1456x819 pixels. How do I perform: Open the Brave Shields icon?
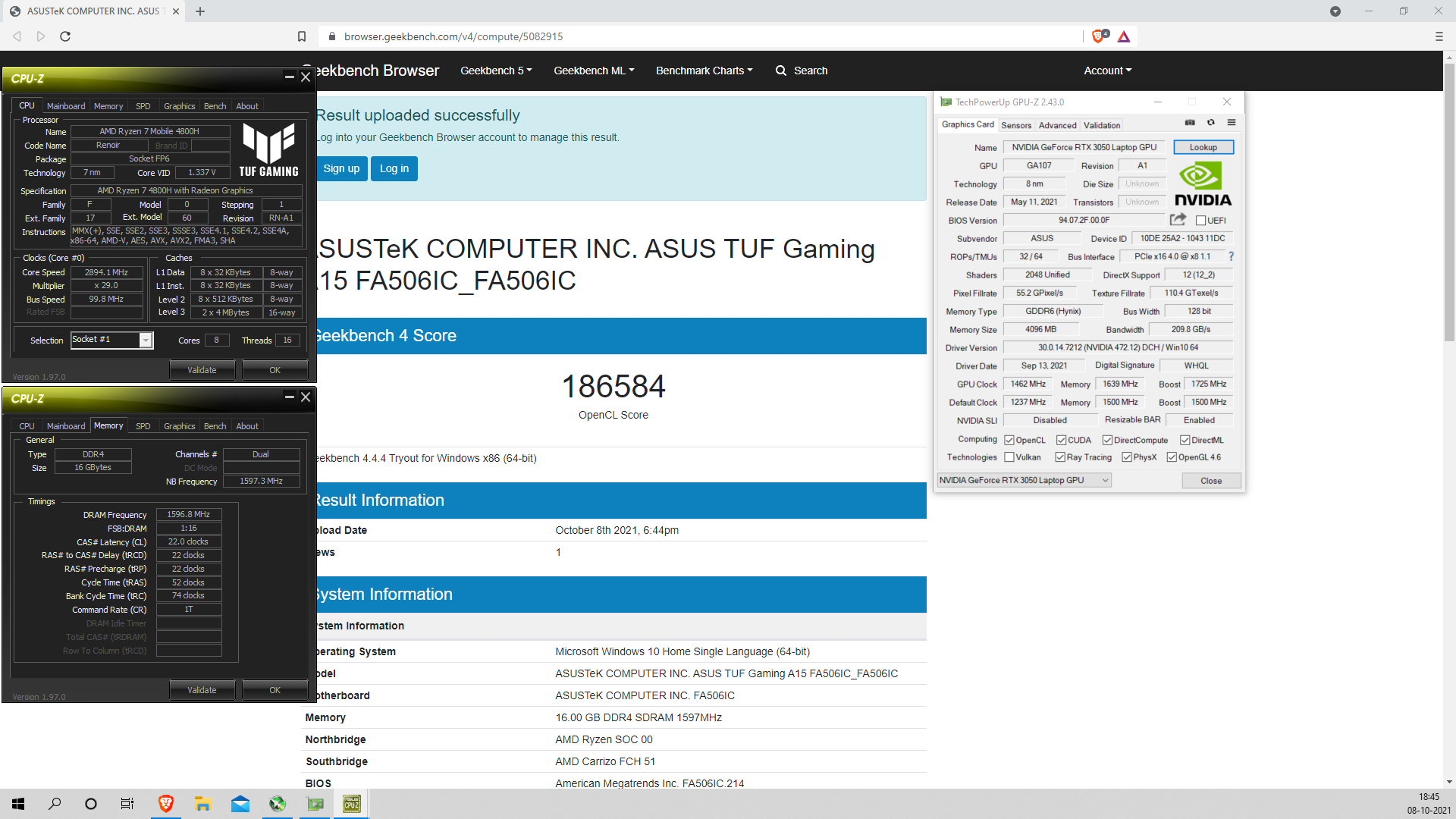click(x=1099, y=36)
